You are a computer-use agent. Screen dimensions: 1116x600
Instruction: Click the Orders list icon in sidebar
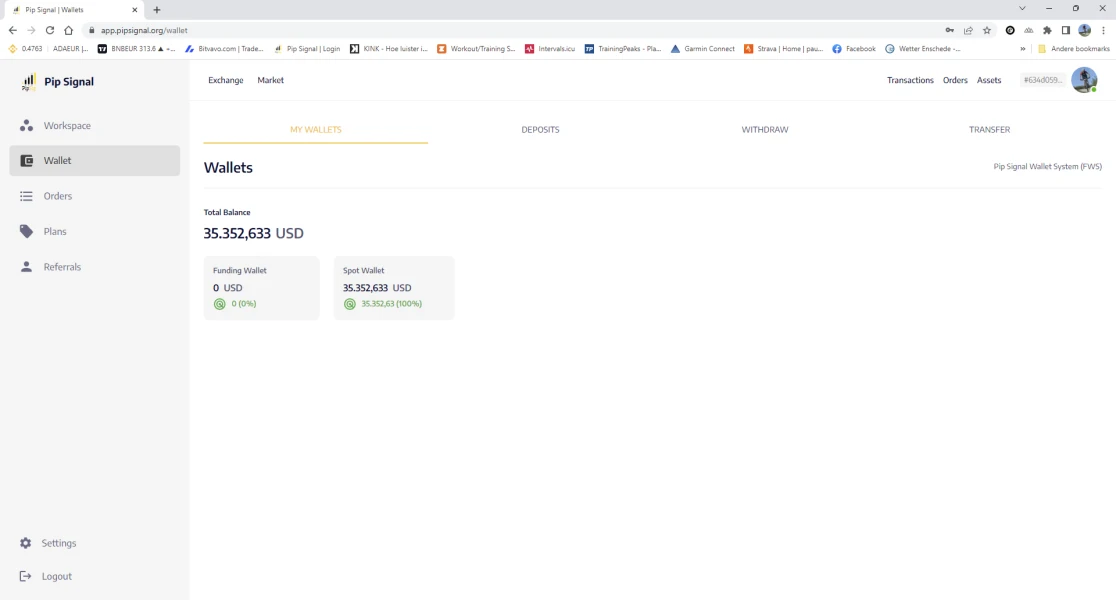coord(26,196)
